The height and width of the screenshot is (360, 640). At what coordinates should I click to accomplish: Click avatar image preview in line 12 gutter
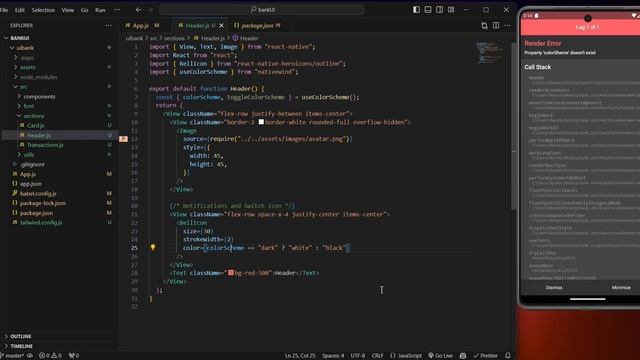123,139
